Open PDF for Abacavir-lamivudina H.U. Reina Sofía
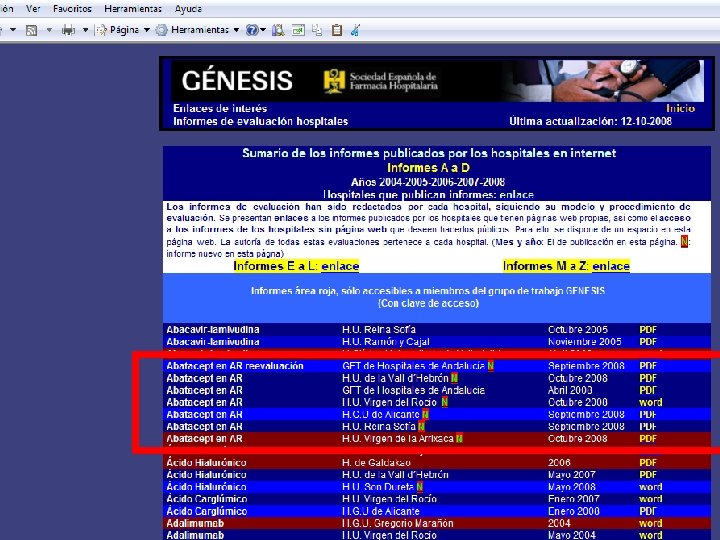 tap(648, 330)
